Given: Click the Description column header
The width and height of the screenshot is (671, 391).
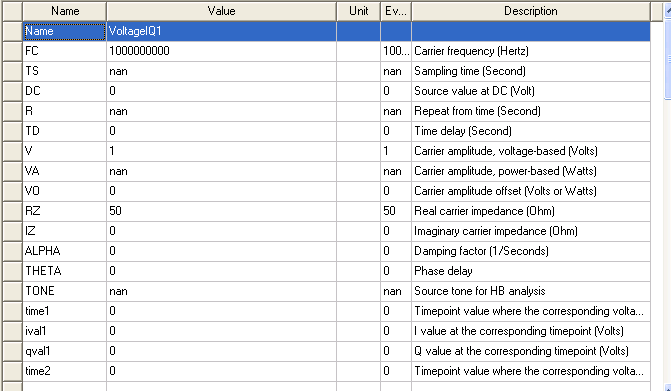Looking at the screenshot, I should pyautogui.click(x=531, y=11).
